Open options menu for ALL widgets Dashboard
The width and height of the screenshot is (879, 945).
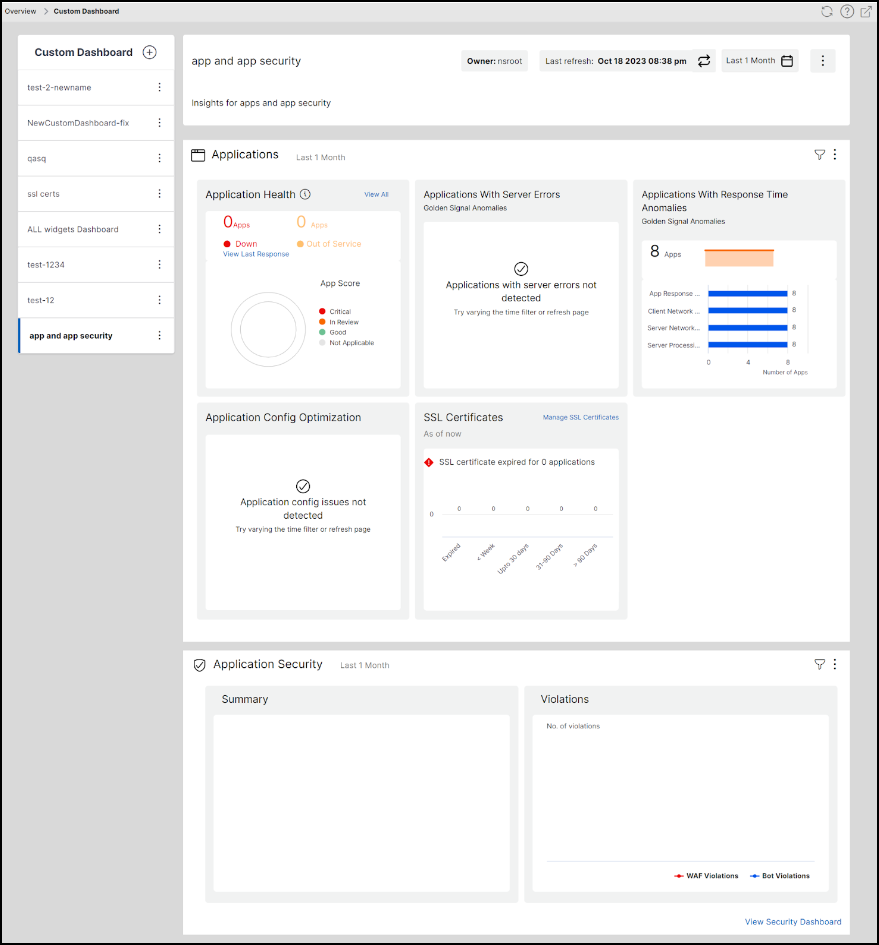(x=159, y=229)
